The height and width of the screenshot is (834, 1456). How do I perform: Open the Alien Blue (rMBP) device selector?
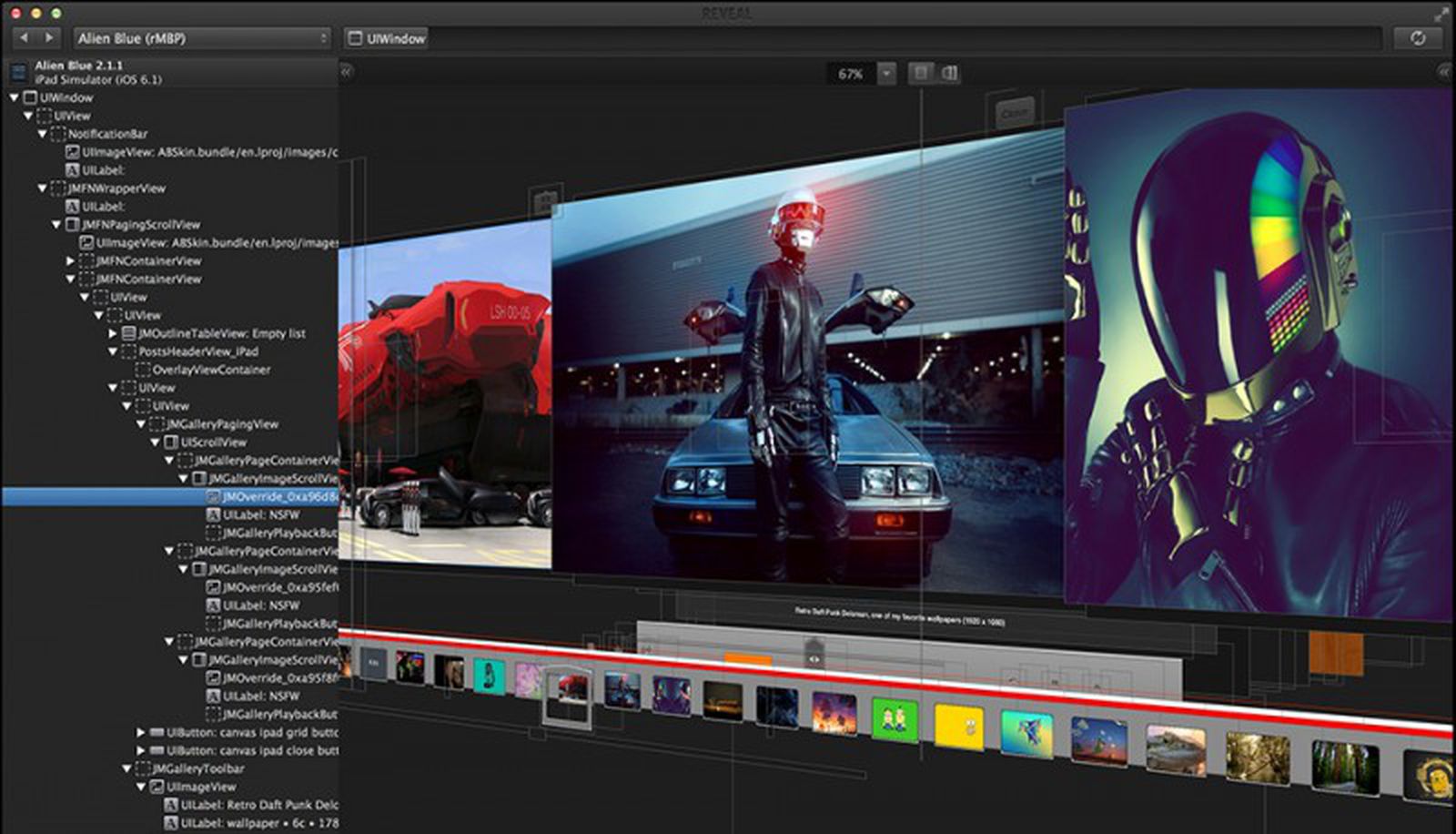[x=200, y=39]
